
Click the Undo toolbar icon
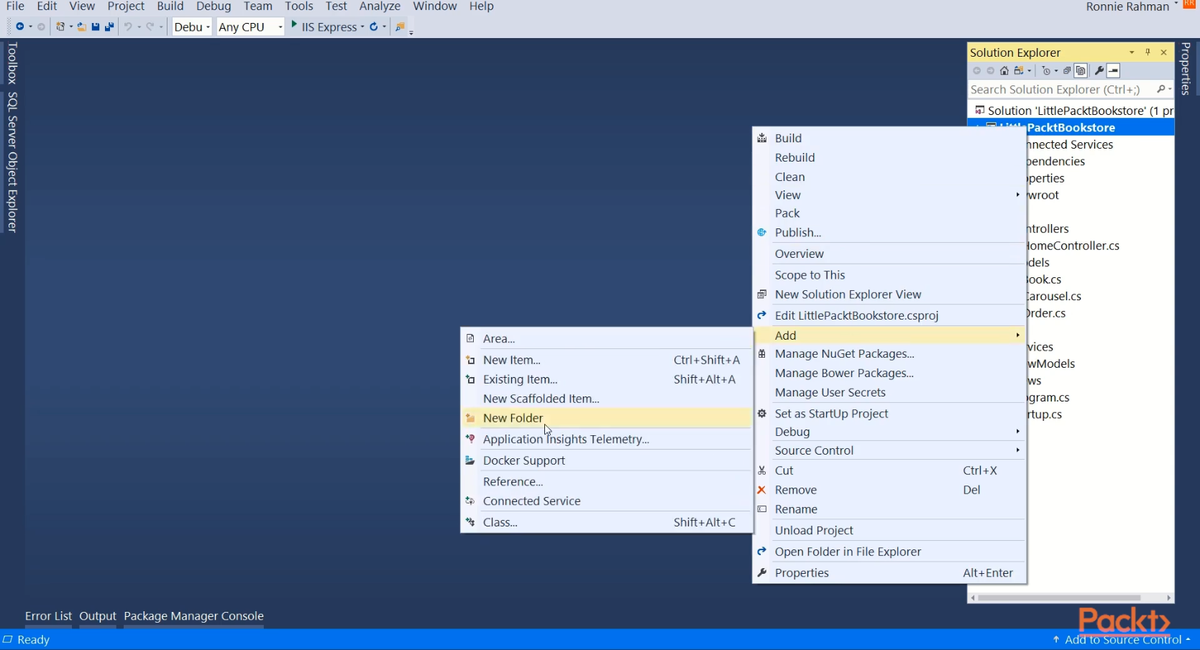pyautogui.click(x=128, y=27)
